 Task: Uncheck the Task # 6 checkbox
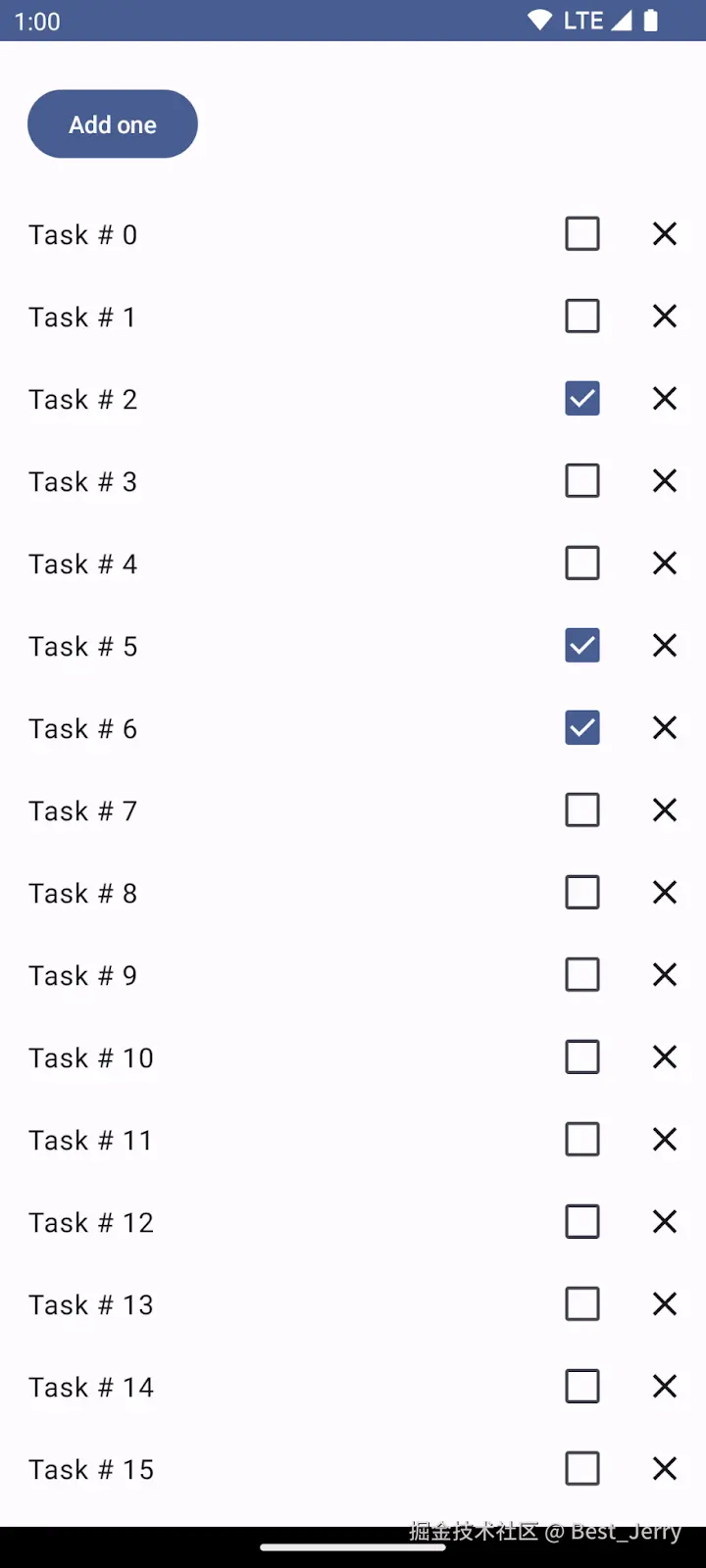[x=582, y=728]
